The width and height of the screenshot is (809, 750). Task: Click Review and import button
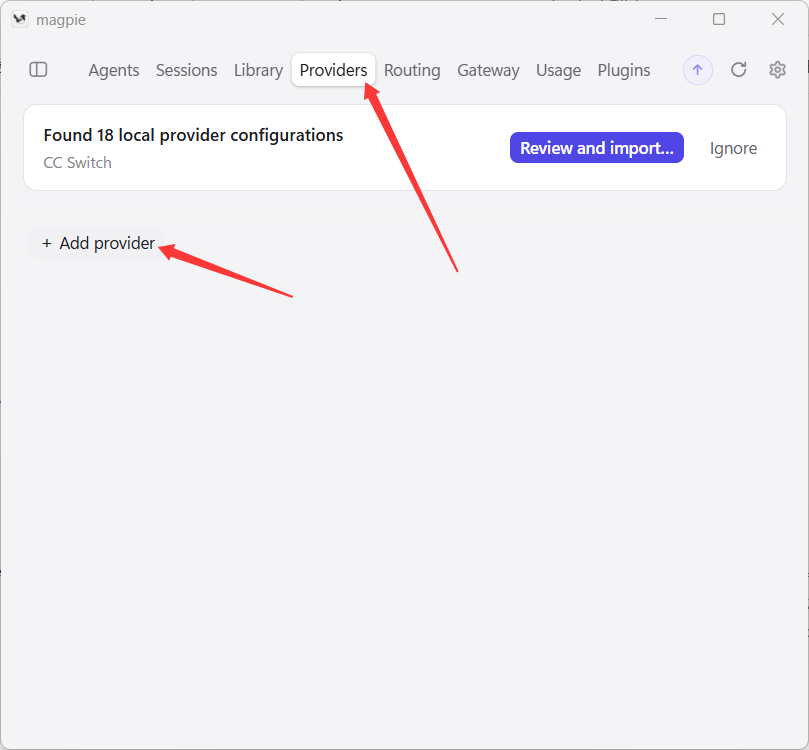coord(596,148)
